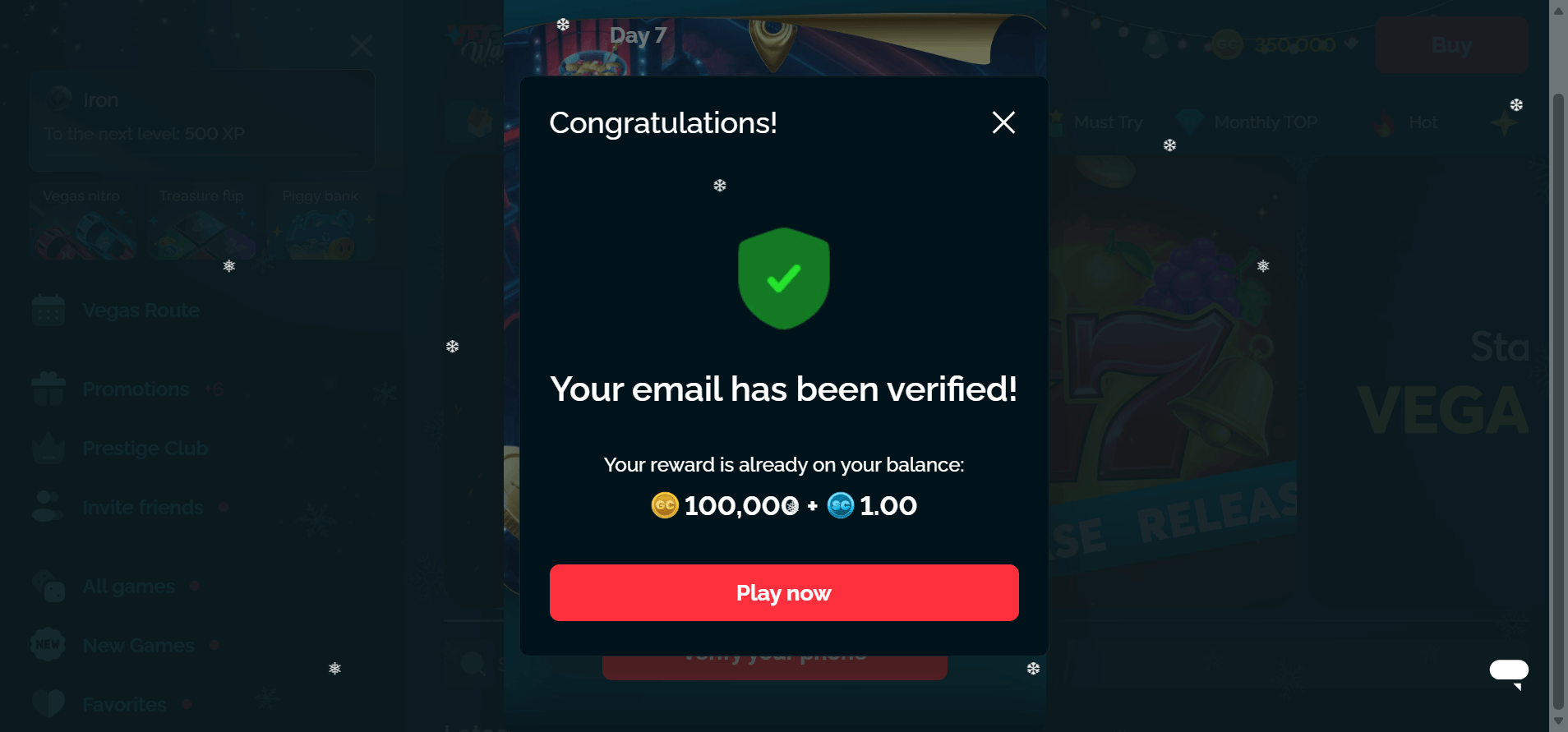Switch to the Monthly TOP tab

click(x=1266, y=122)
